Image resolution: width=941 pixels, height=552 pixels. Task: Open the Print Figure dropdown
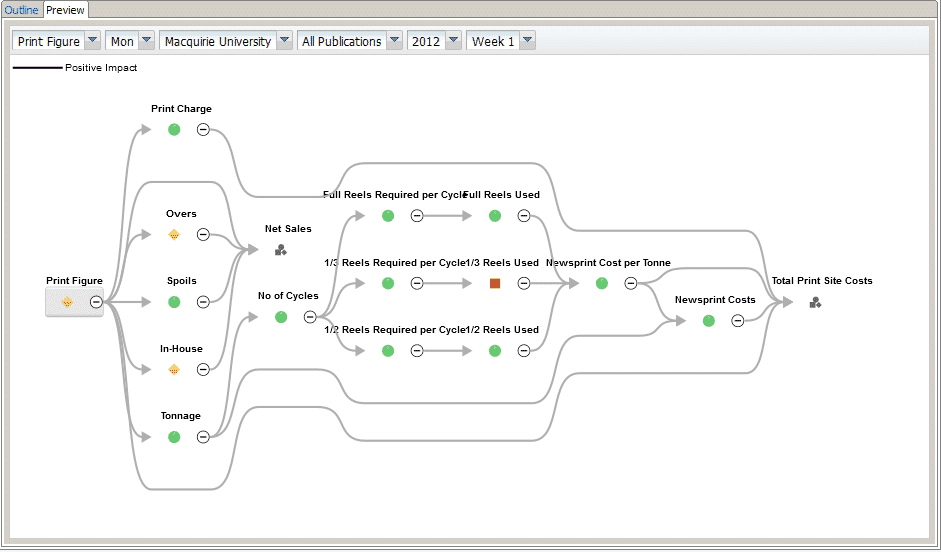[92, 41]
